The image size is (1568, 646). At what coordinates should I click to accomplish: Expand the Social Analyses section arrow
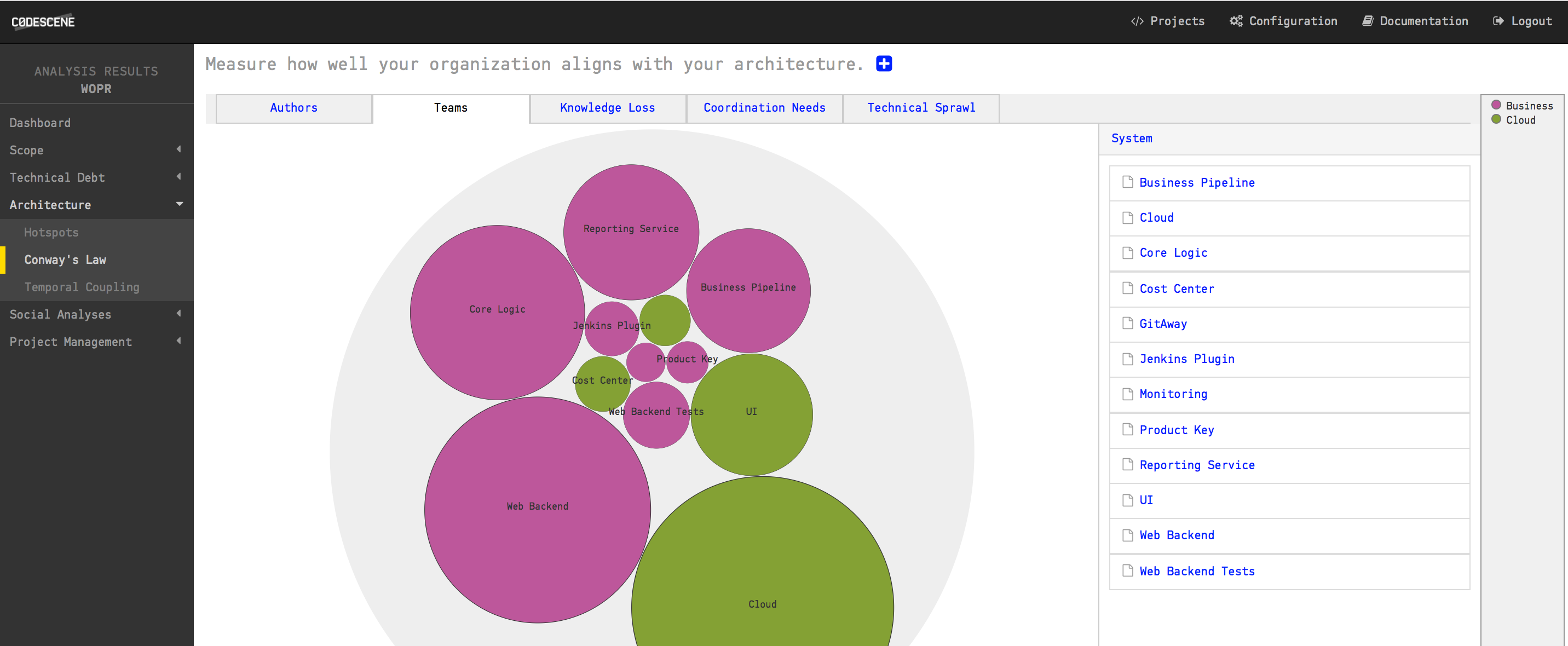click(x=179, y=314)
